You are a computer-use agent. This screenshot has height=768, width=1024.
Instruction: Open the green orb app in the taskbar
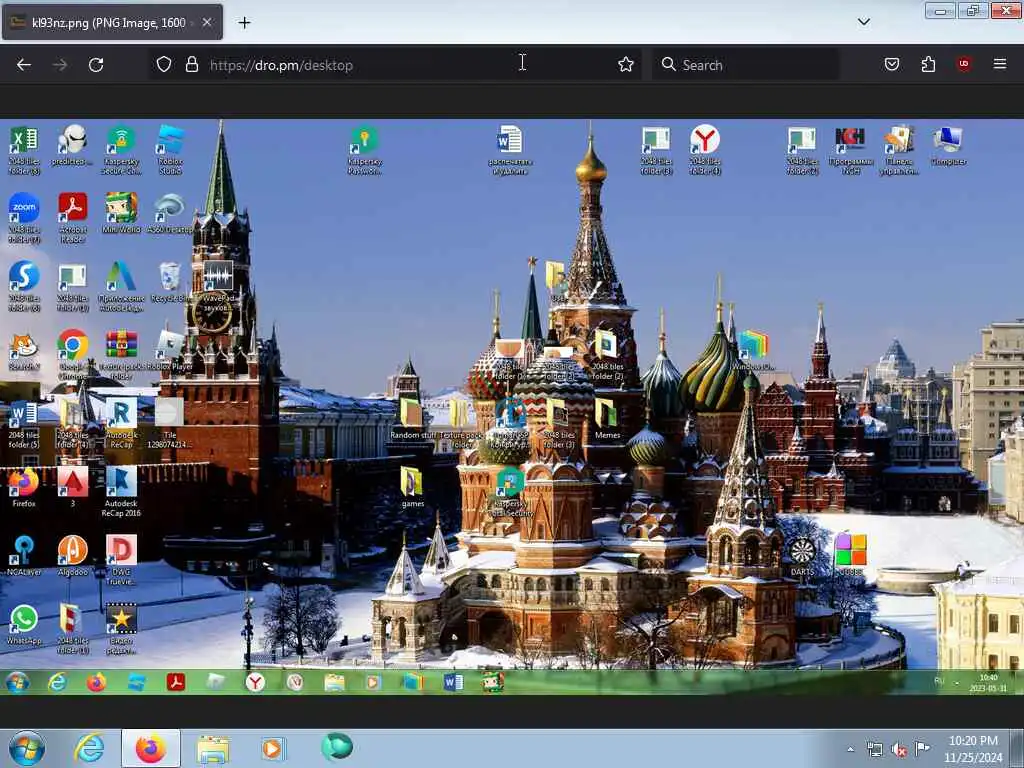(x=337, y=747)
